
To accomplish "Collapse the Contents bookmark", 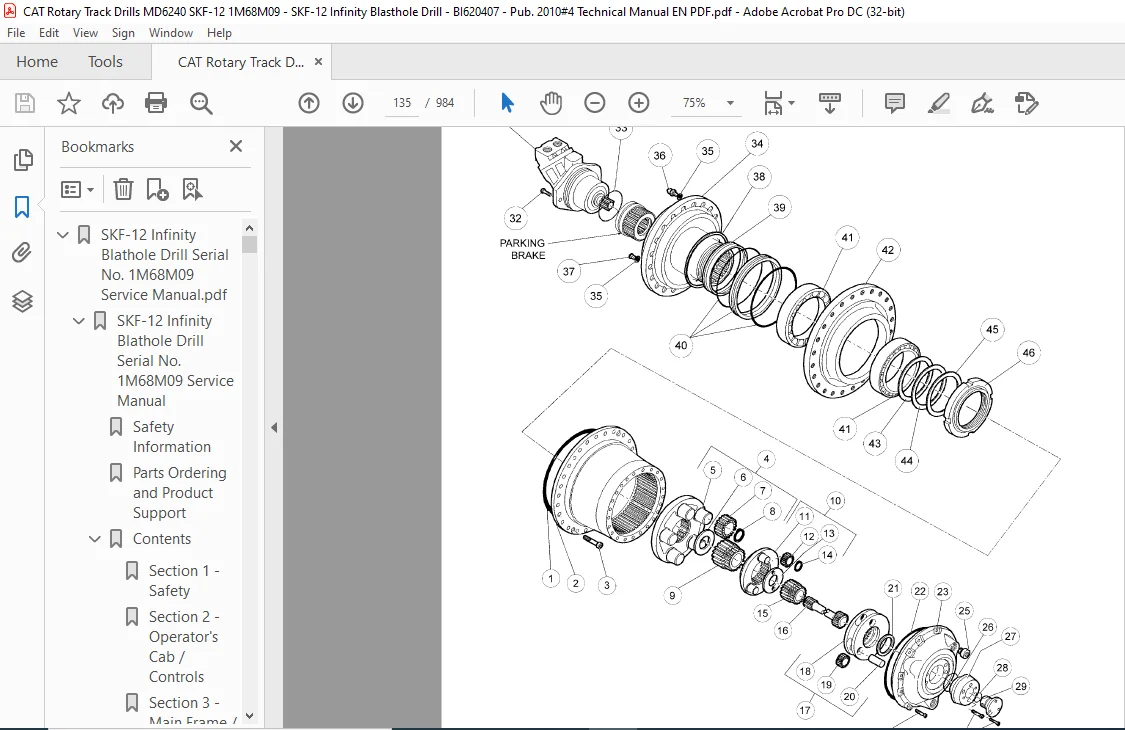I will (95, 539).
